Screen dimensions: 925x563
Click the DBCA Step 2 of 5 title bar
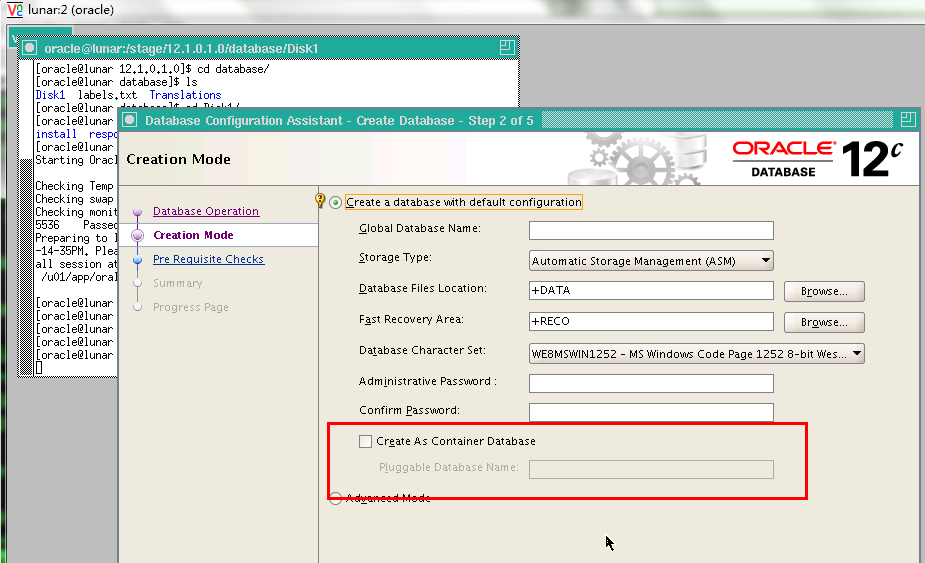click(518, 120)
